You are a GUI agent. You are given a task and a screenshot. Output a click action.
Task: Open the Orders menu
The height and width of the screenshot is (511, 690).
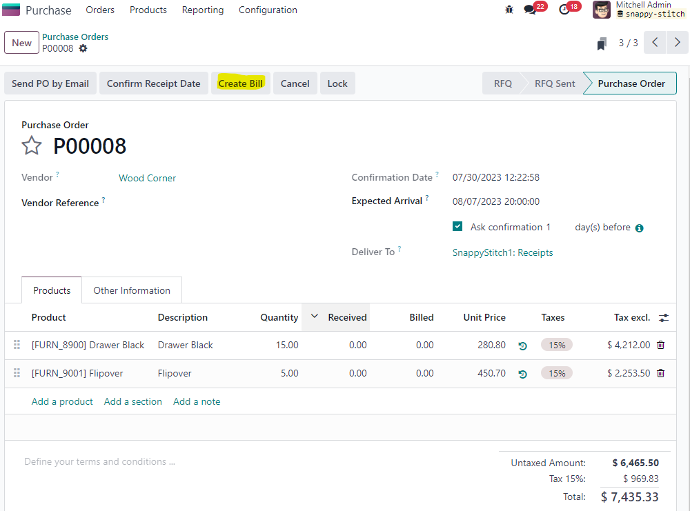tap(100, 10)
